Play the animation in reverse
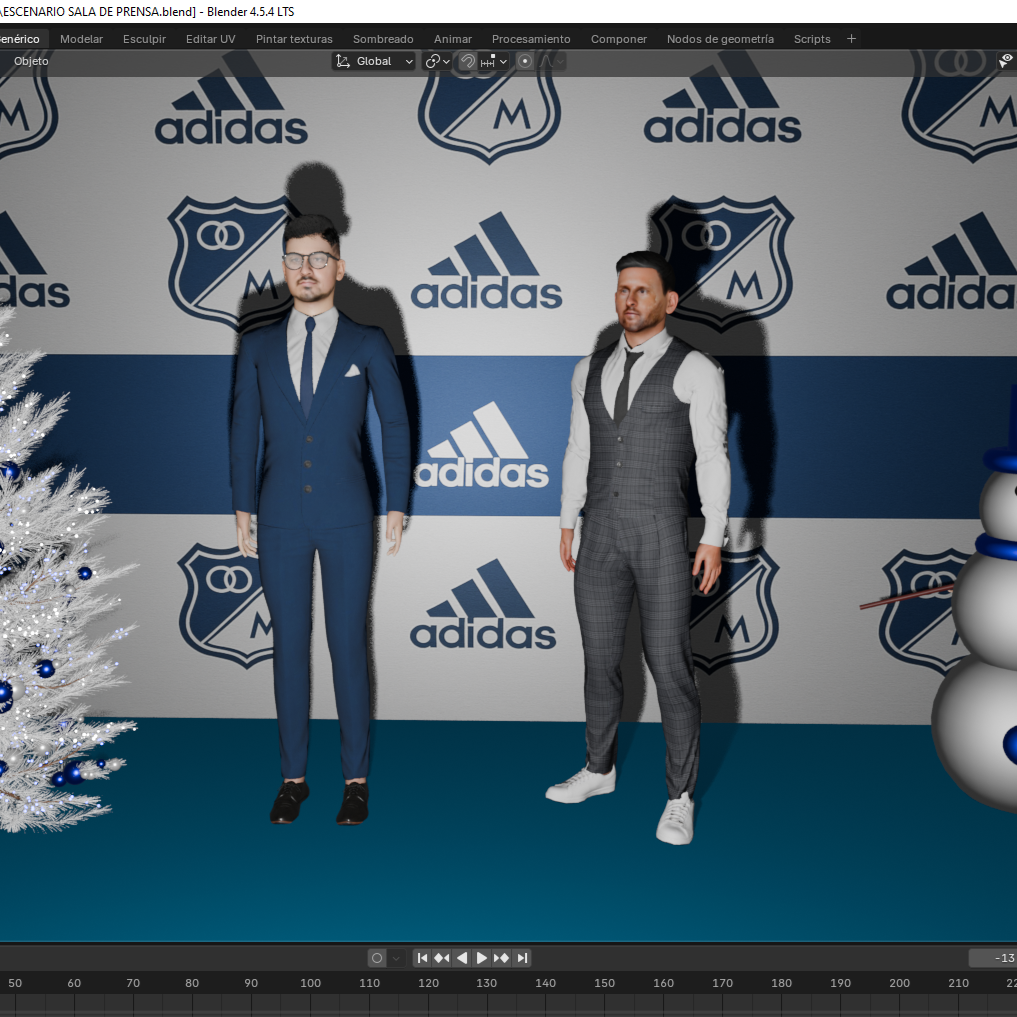This screenshot has height=1017, width=1017. (462, 958)
